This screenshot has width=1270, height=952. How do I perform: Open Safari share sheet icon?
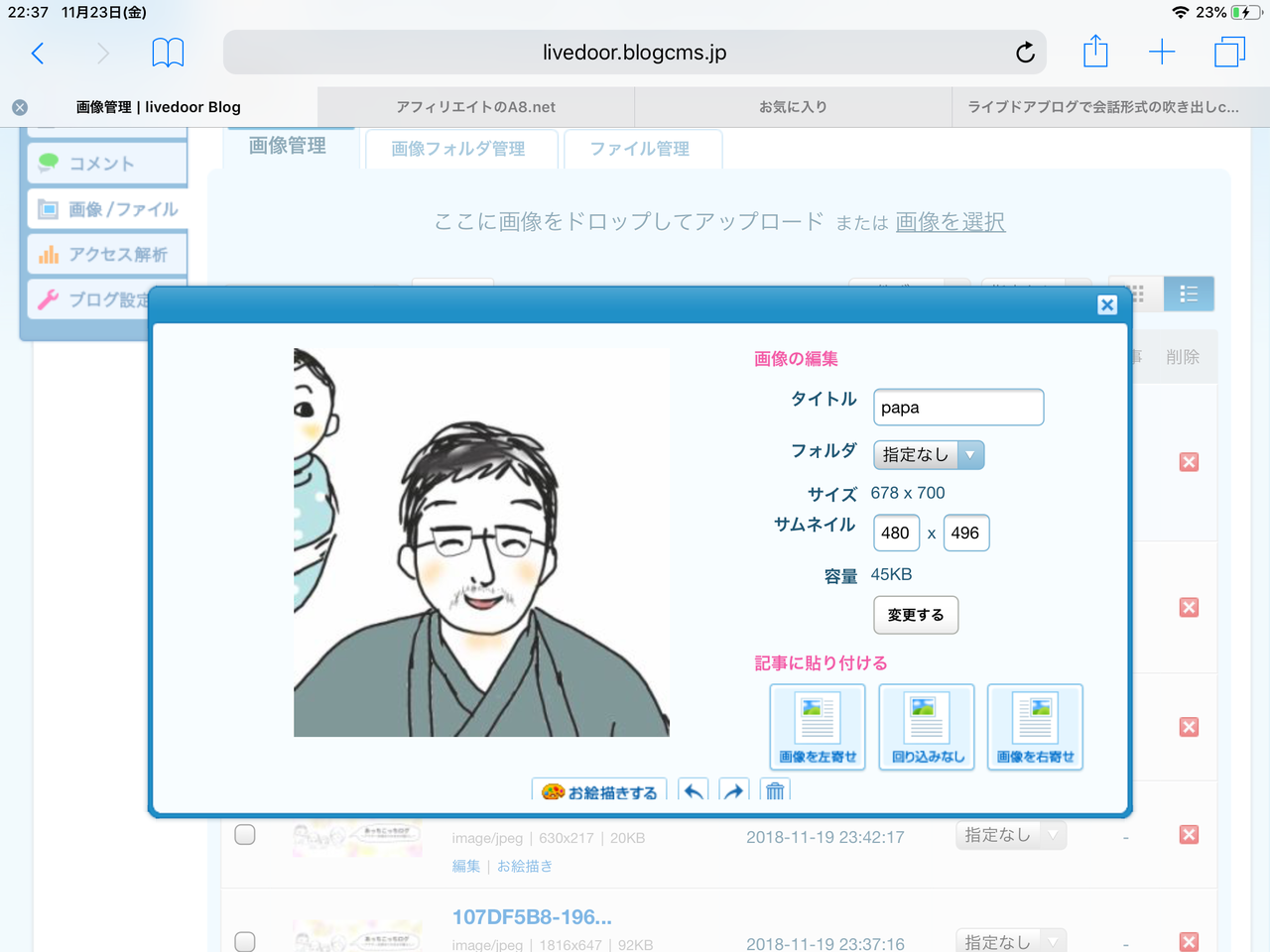(1095, 51)
